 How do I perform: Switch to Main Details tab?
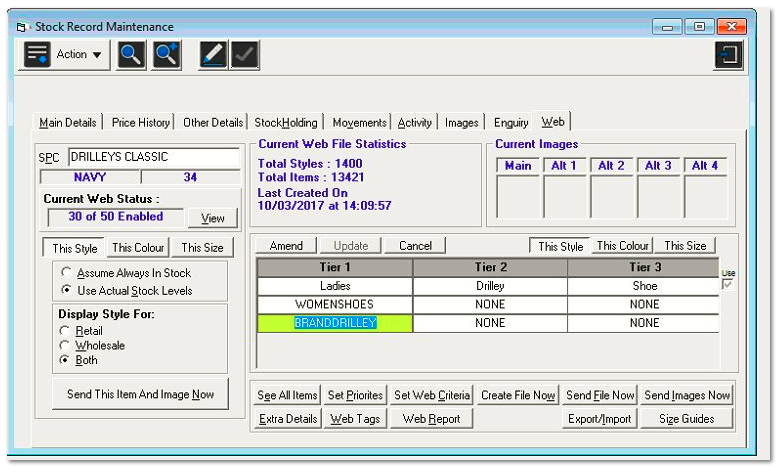click(68, 122)
